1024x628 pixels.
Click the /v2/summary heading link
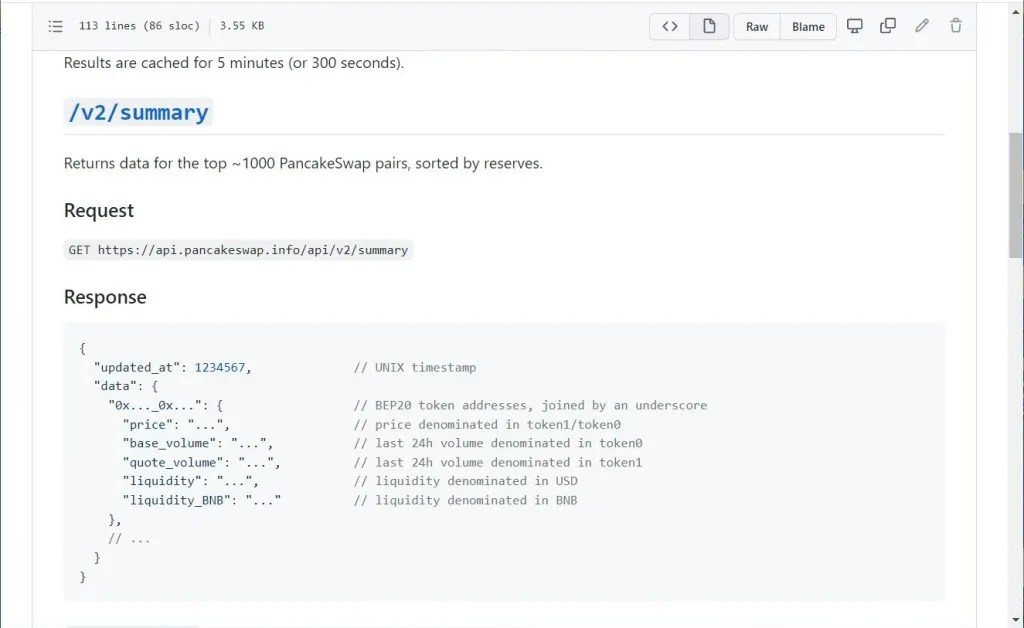click(138, 112)
